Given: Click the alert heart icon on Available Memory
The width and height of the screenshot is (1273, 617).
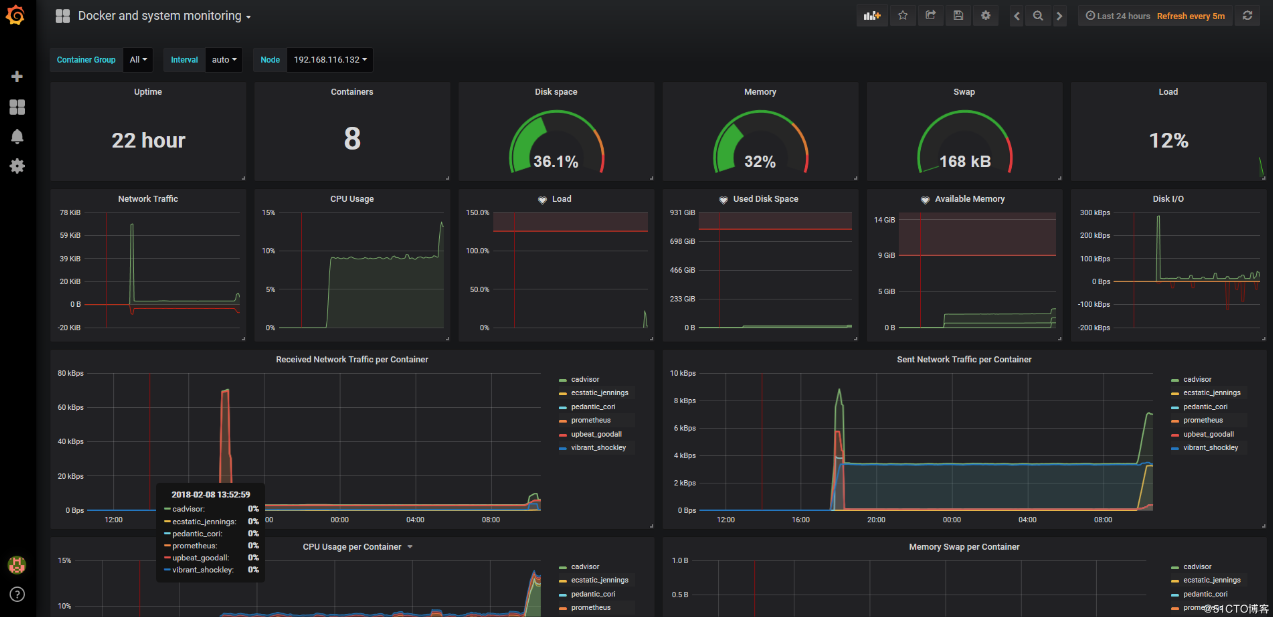Looking at the screenshot, I should 925,200.
